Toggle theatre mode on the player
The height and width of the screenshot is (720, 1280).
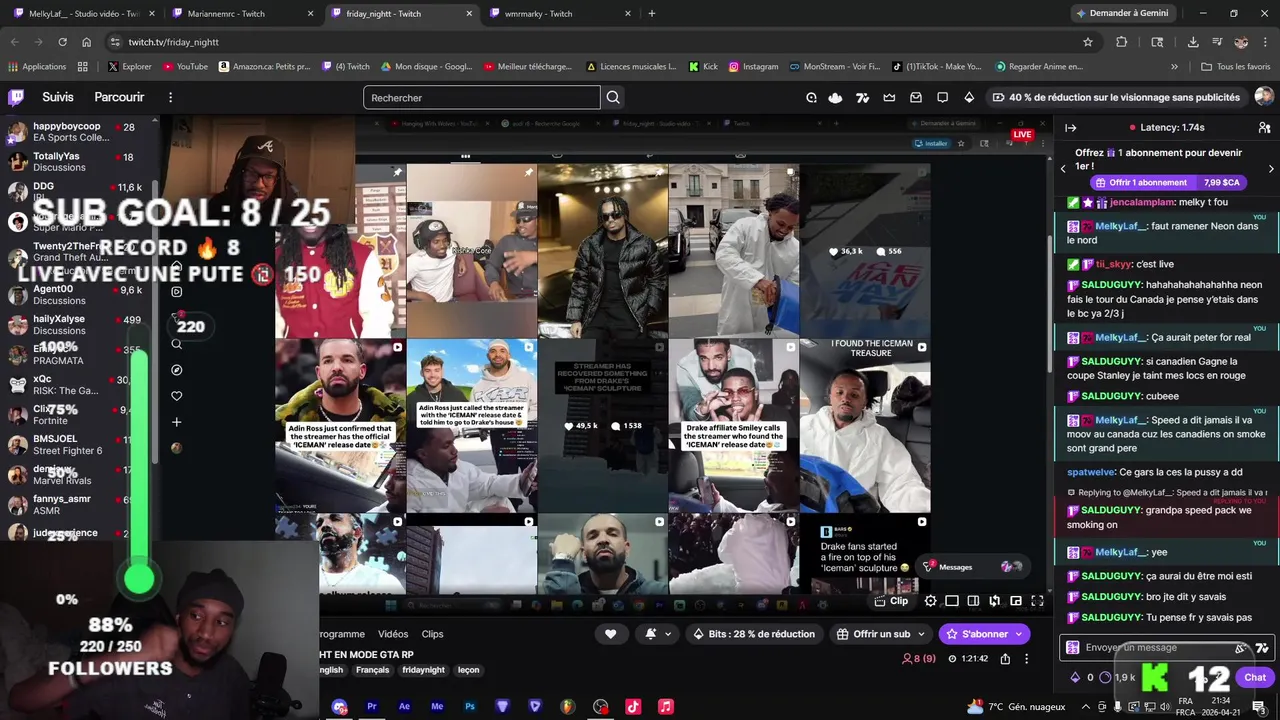[x=973, y=601]
